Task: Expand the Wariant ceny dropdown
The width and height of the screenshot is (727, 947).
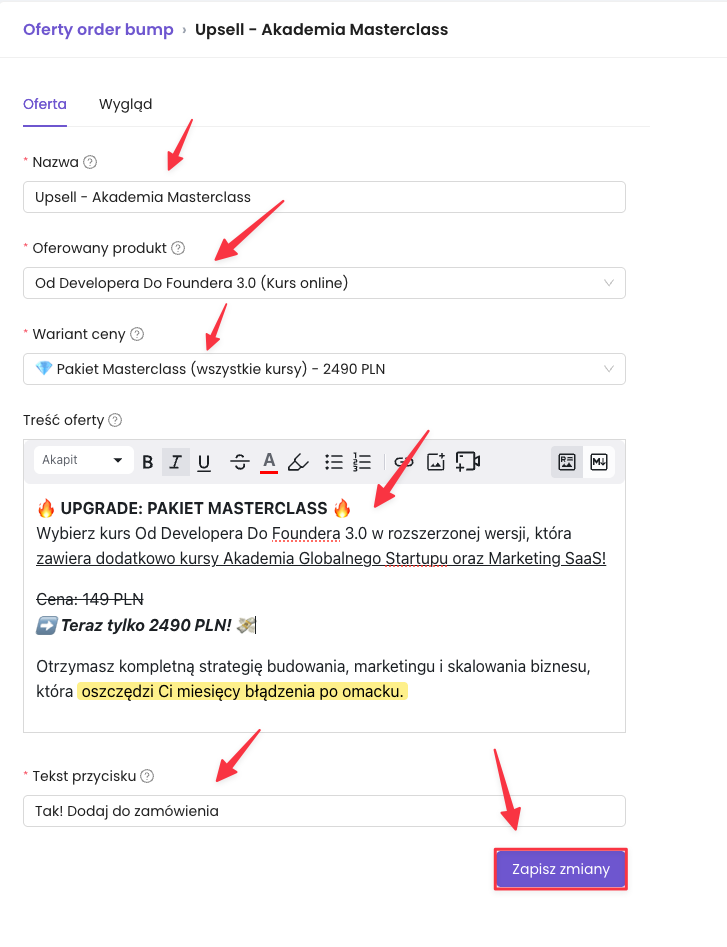Action: (x=324, y=369)
